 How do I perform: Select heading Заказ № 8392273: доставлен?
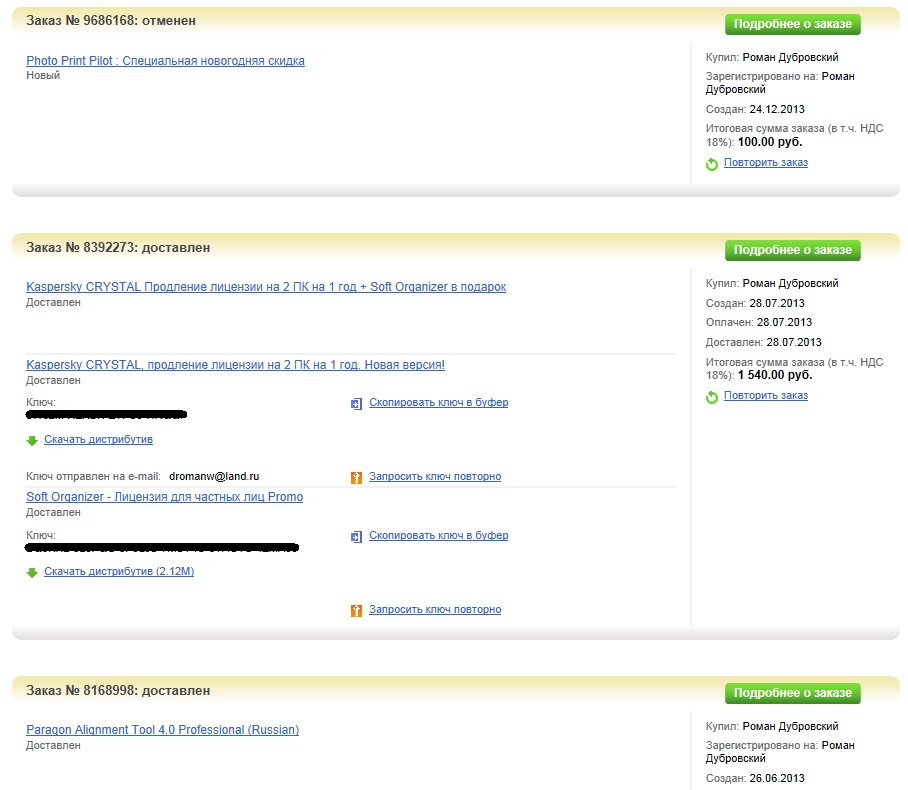pos(118,248)
